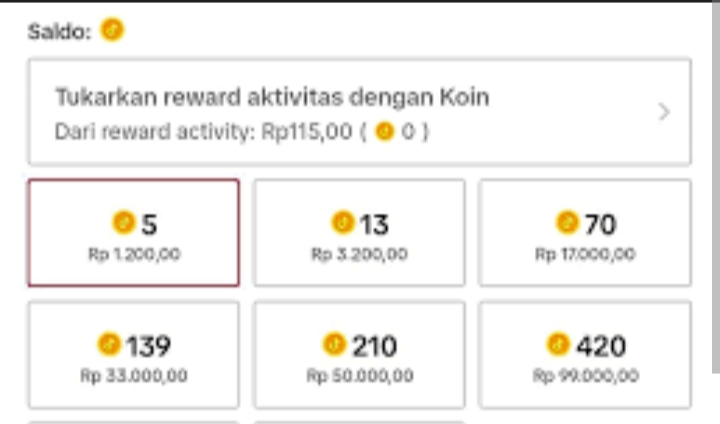This screenshot has height=424, width=720.
Task: Pick the 70 coins Rp 17.000,00 option
Action: click(585, 233)
